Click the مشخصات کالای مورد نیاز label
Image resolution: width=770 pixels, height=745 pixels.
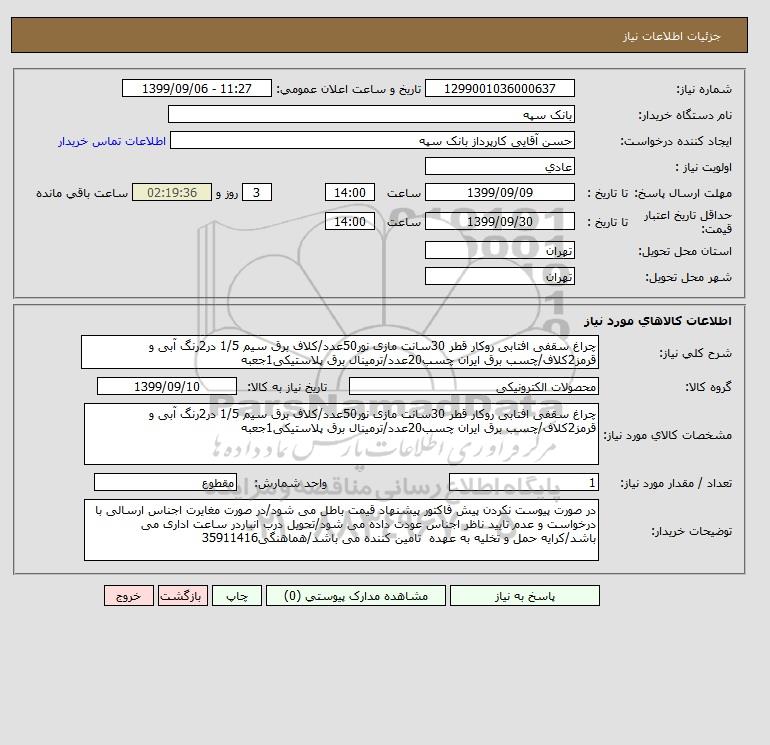tap(667, 435)
